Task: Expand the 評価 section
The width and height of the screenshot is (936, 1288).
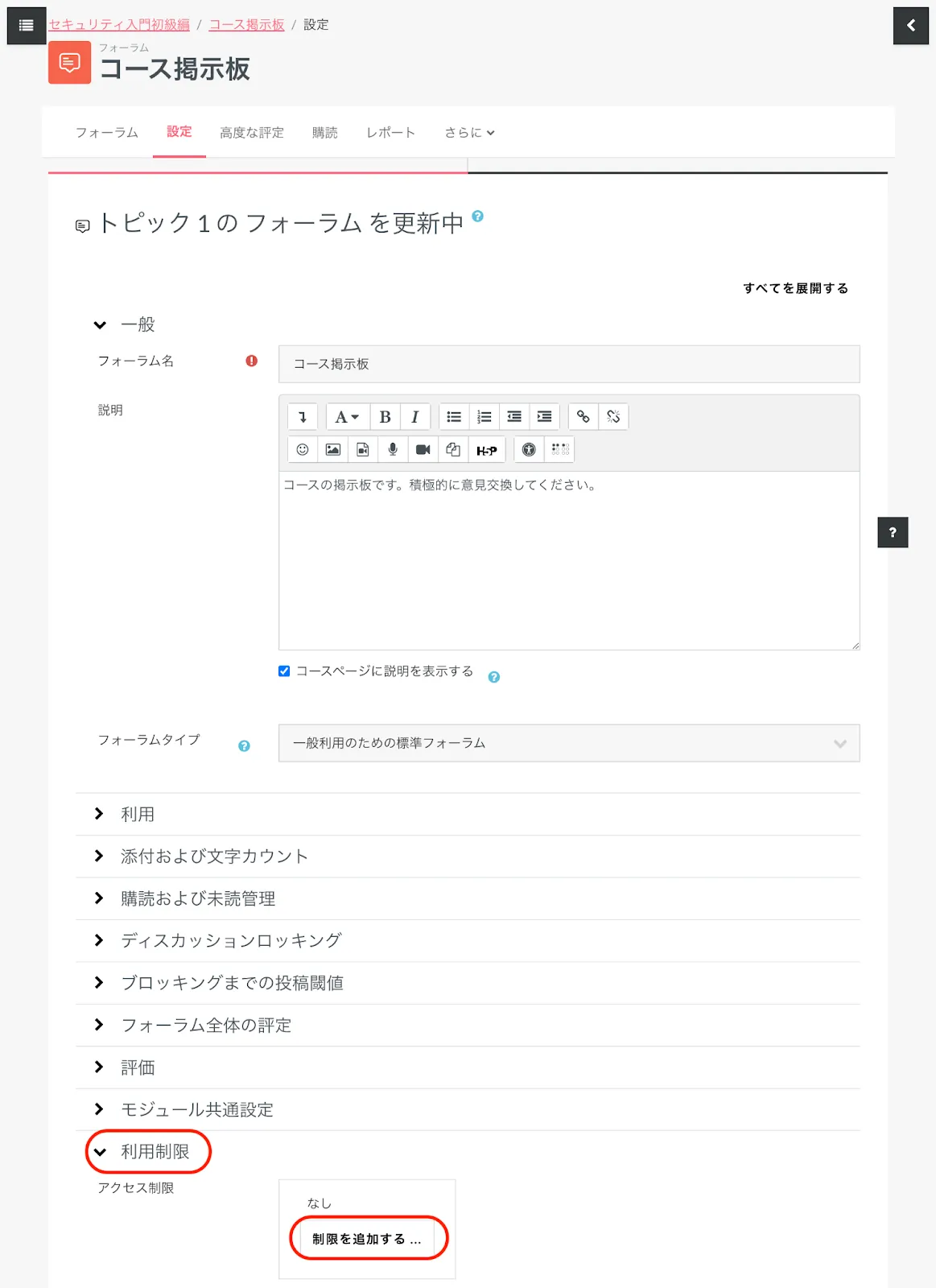Action: pyautogui.click(x=137, y=1067)
